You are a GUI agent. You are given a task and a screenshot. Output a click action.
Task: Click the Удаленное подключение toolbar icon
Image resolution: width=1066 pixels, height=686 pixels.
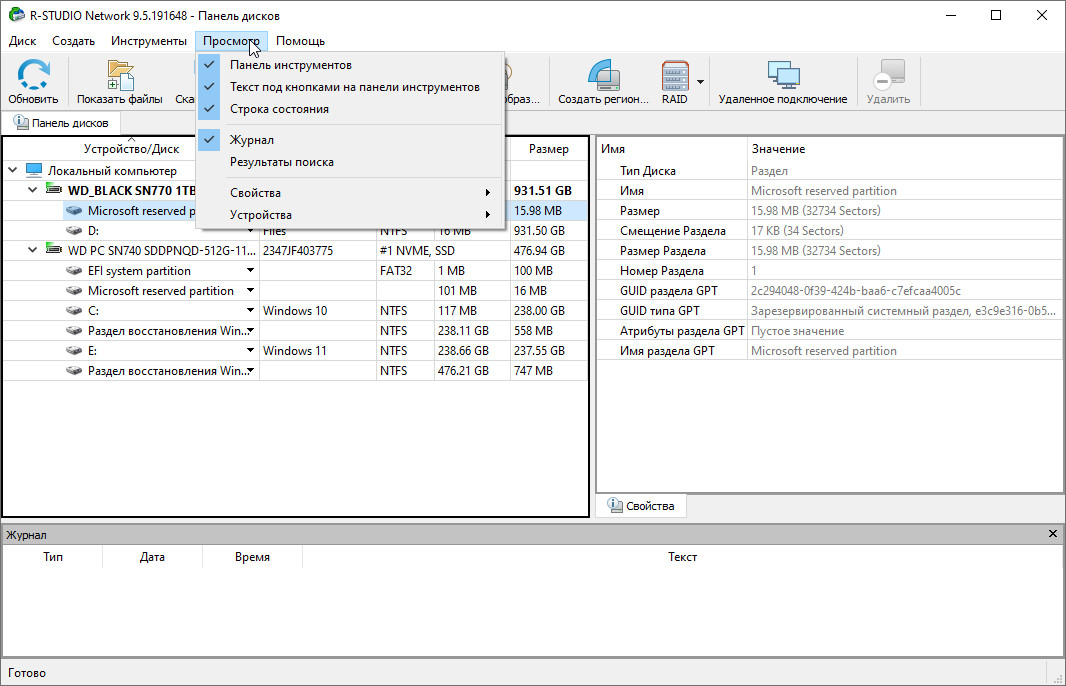pyautogui.click(x=782, y=76)
